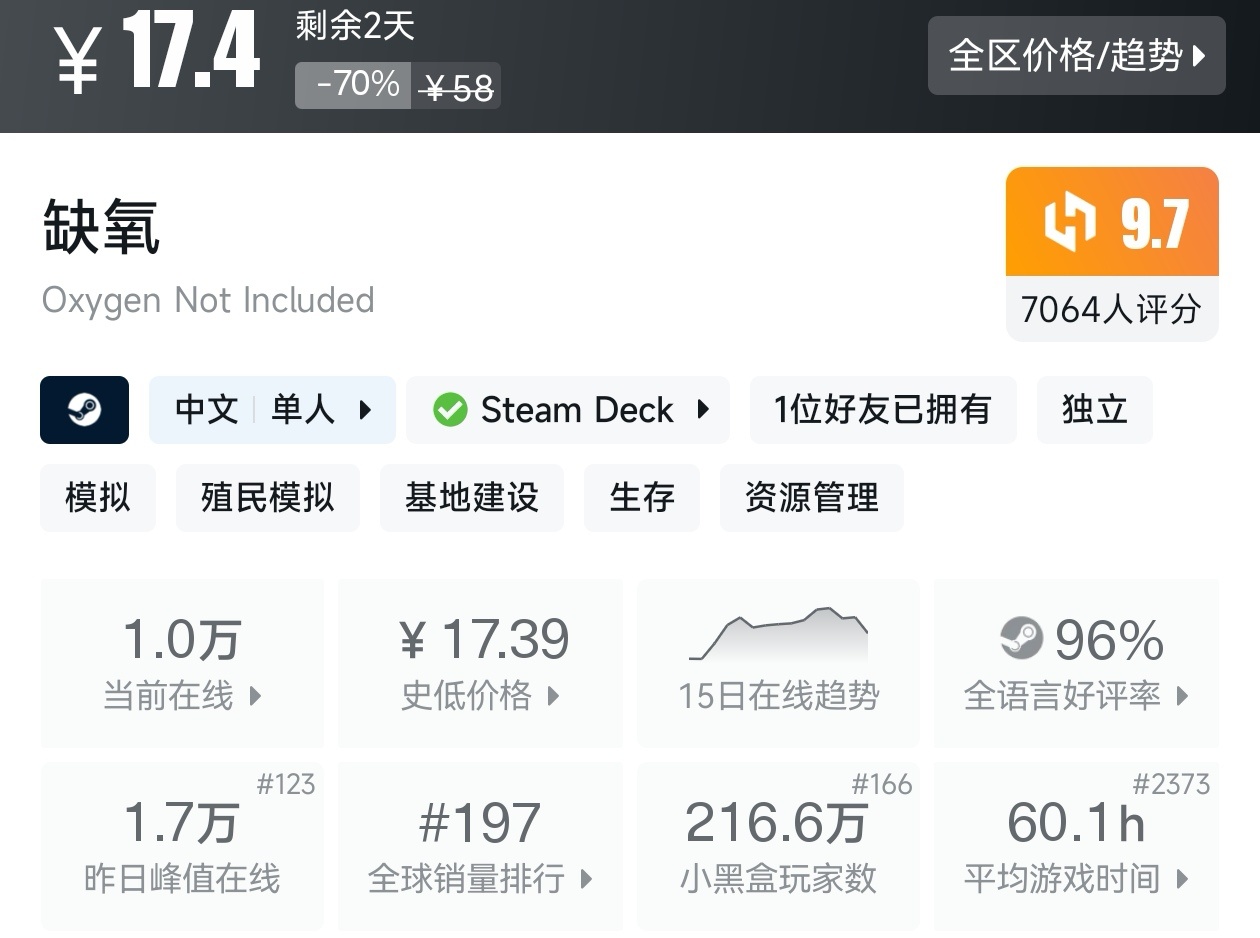
Task: Tap the 基地建设 tag
Action: 471,497
